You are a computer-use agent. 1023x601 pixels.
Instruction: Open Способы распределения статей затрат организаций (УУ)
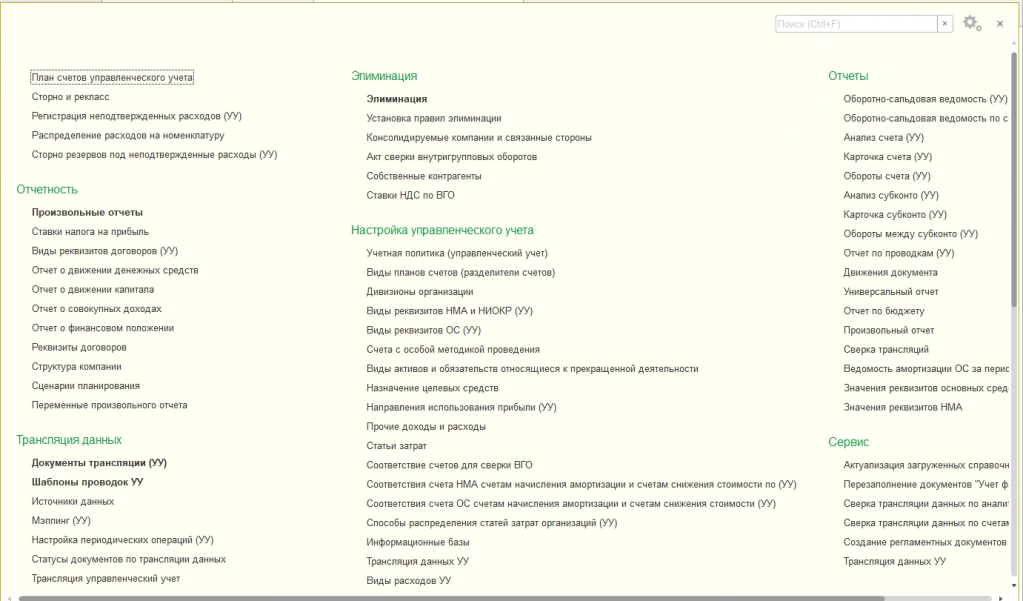point(491,523)
